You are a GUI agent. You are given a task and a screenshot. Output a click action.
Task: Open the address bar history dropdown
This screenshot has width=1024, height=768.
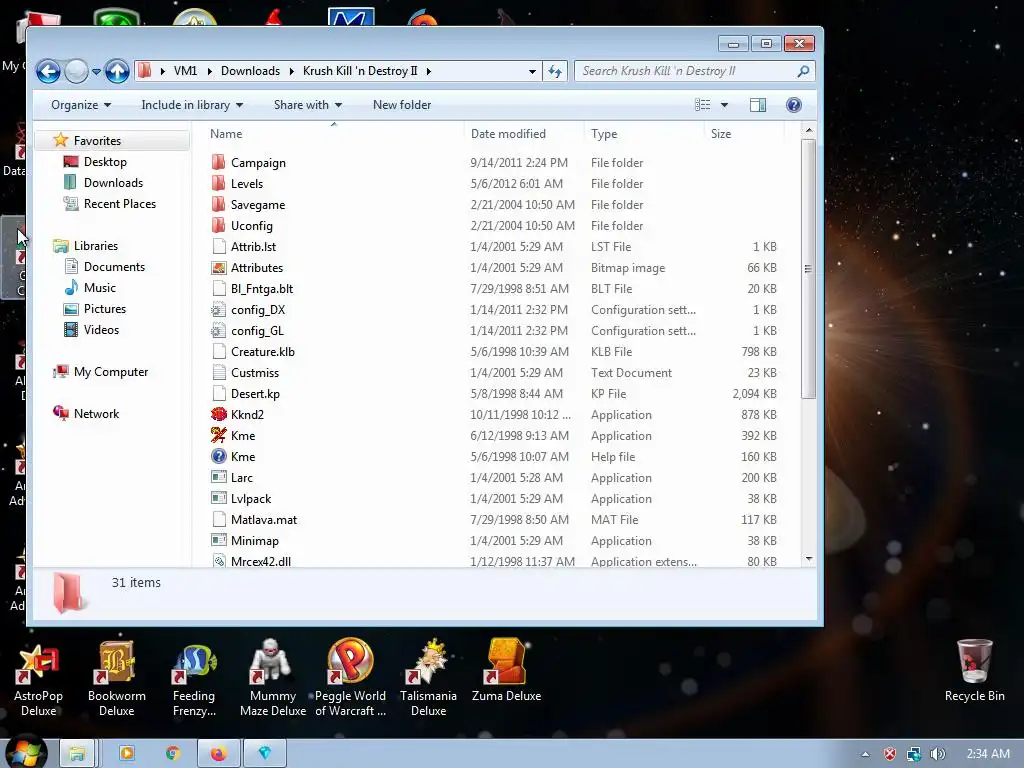pos(532,71)
